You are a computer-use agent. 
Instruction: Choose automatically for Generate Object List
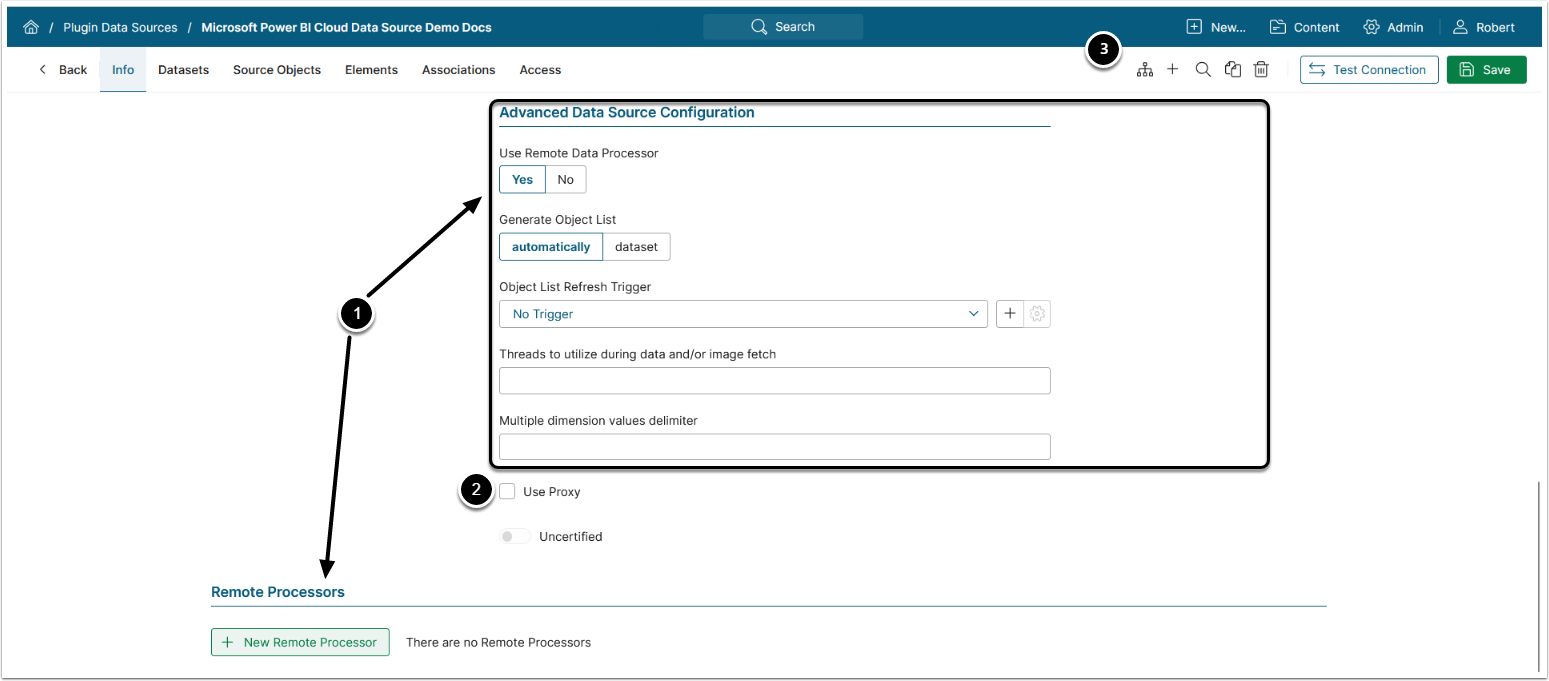point(551,247)
